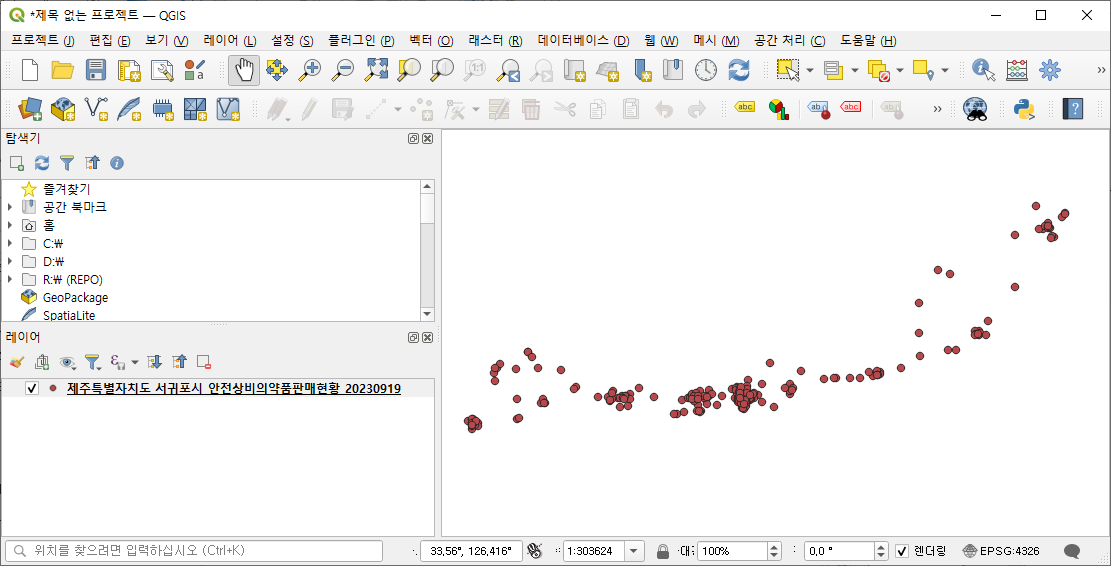The width and height of the screenshot is (1111, 566).
Task: Open the Data Source Manager
Action: (x=29, y=108)
